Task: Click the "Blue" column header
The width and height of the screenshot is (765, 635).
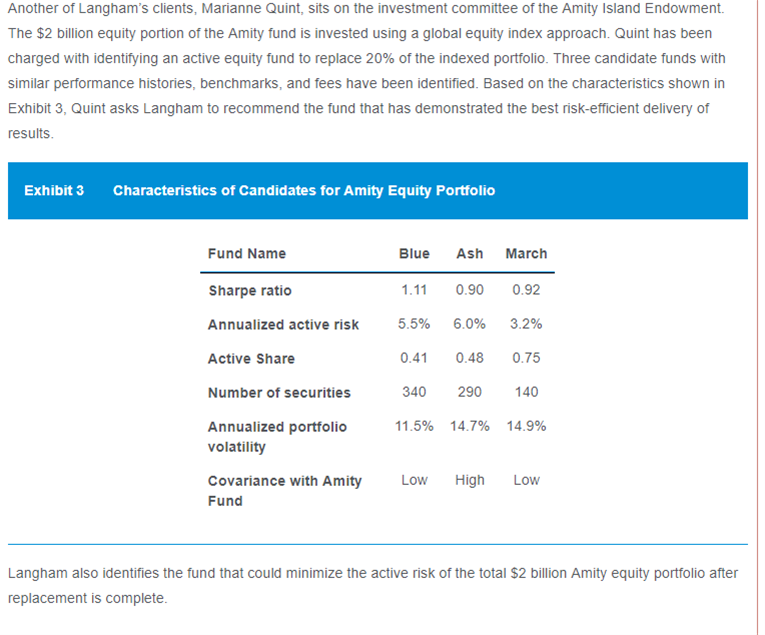Action: coord(414,254)
